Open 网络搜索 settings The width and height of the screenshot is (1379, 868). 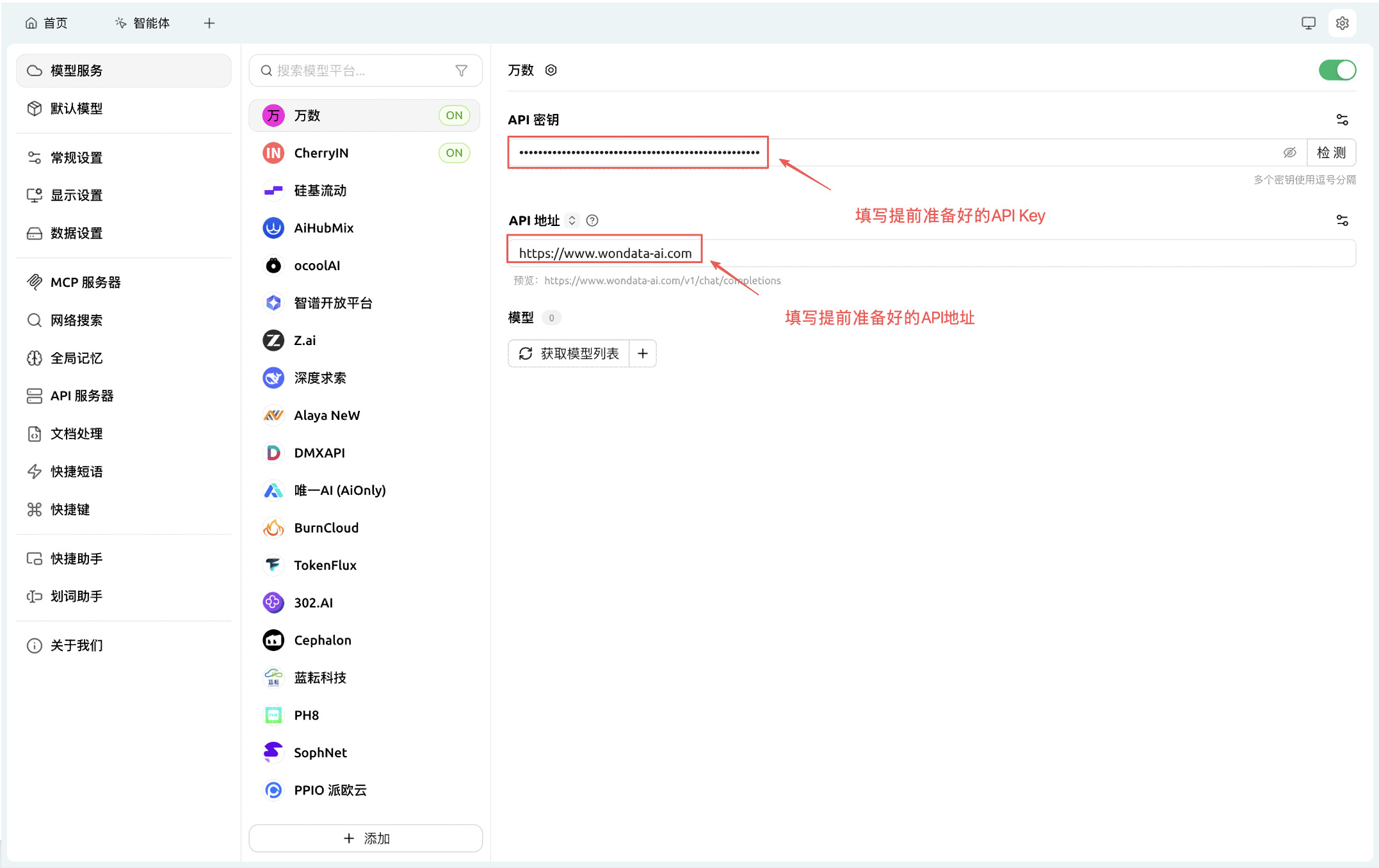(124, 320)
